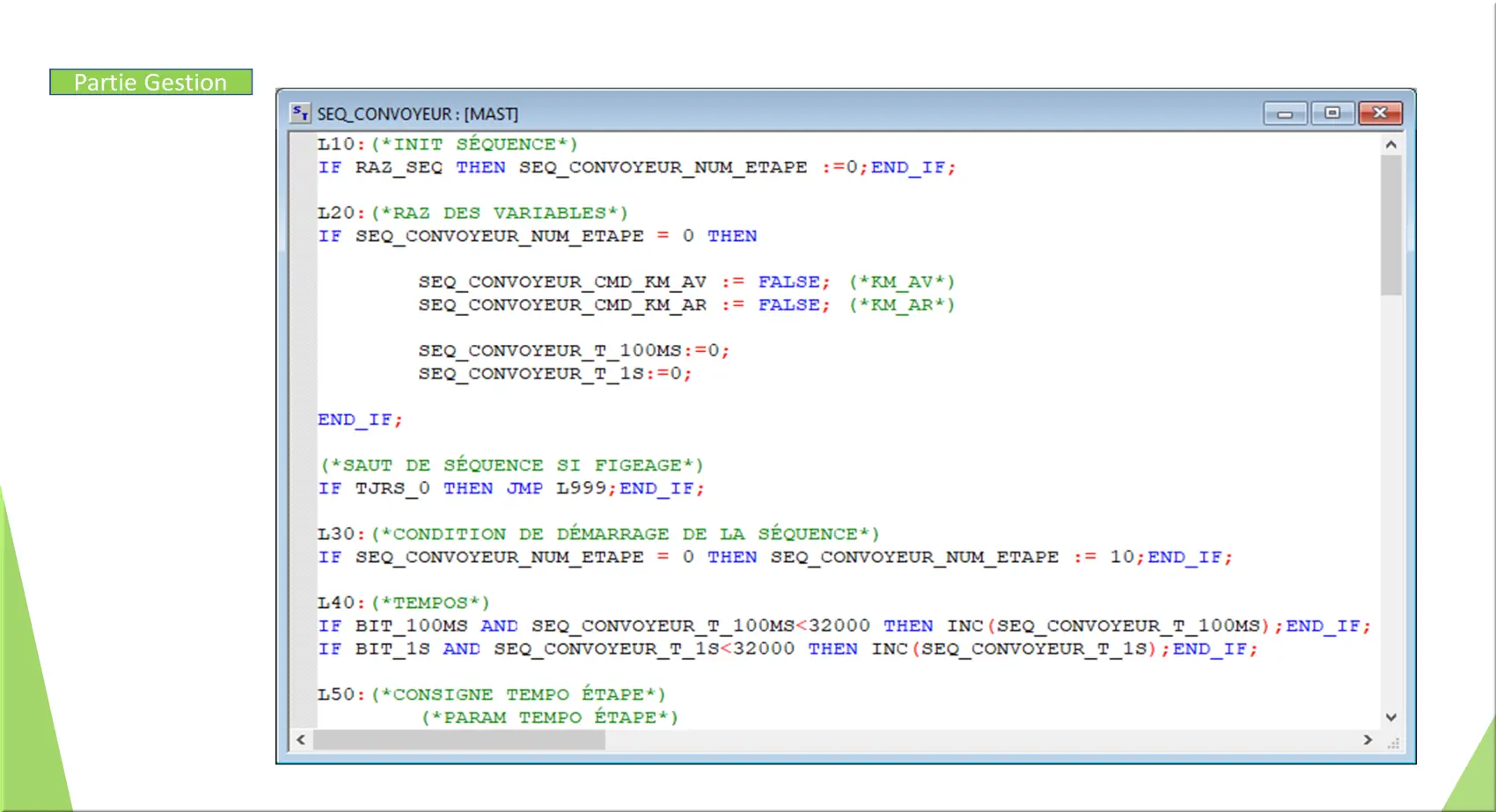1496x812 pixels.
Task: Maximize the SEQ_CONVOYEUR window
Action: tap(1332, 113)
